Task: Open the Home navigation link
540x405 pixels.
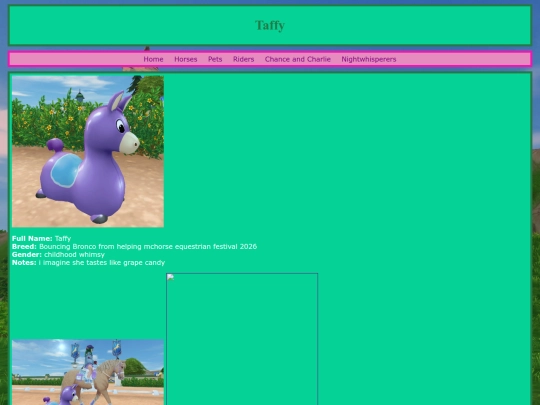Action: [x=153, y=59]
